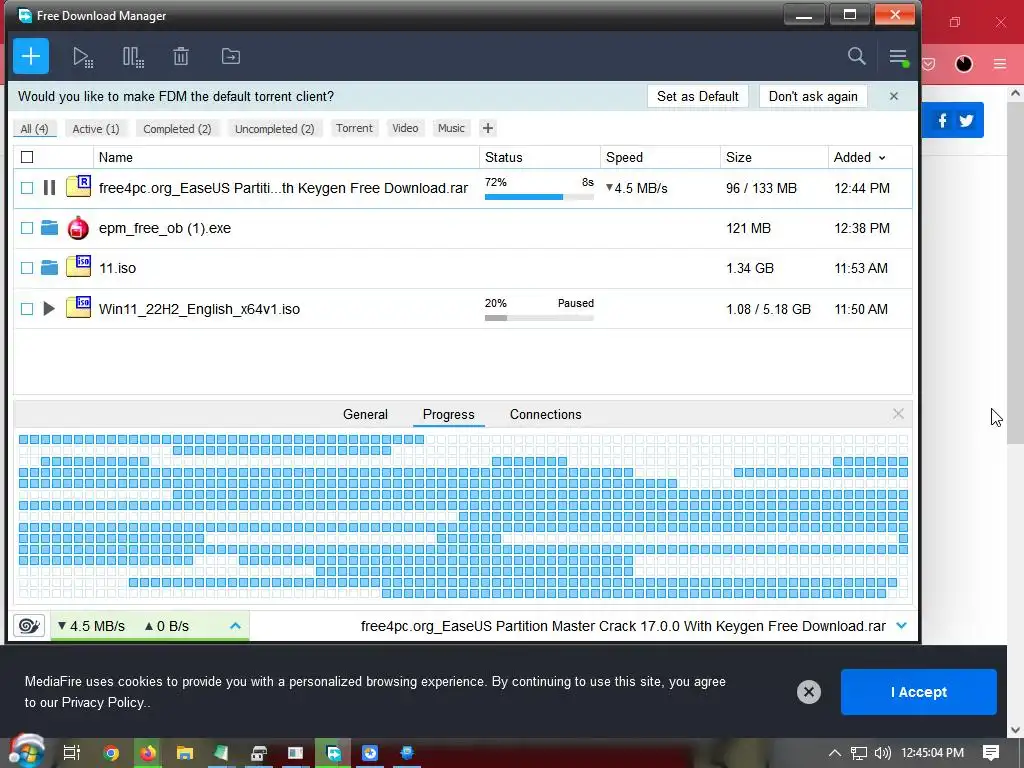The width and height of the screenshot is (1024, 768).
Task: Sort by Added column arrow
Action: coord(882,158)
